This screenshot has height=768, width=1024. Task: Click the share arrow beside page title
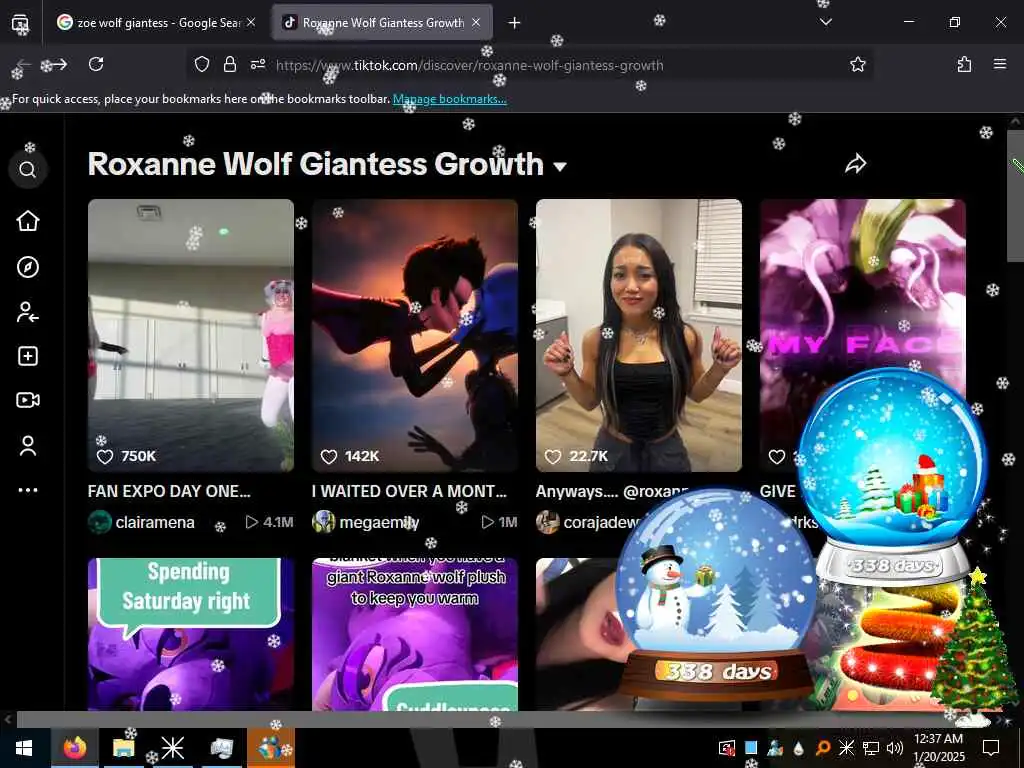pyautogui.click(x=855, y=163)
